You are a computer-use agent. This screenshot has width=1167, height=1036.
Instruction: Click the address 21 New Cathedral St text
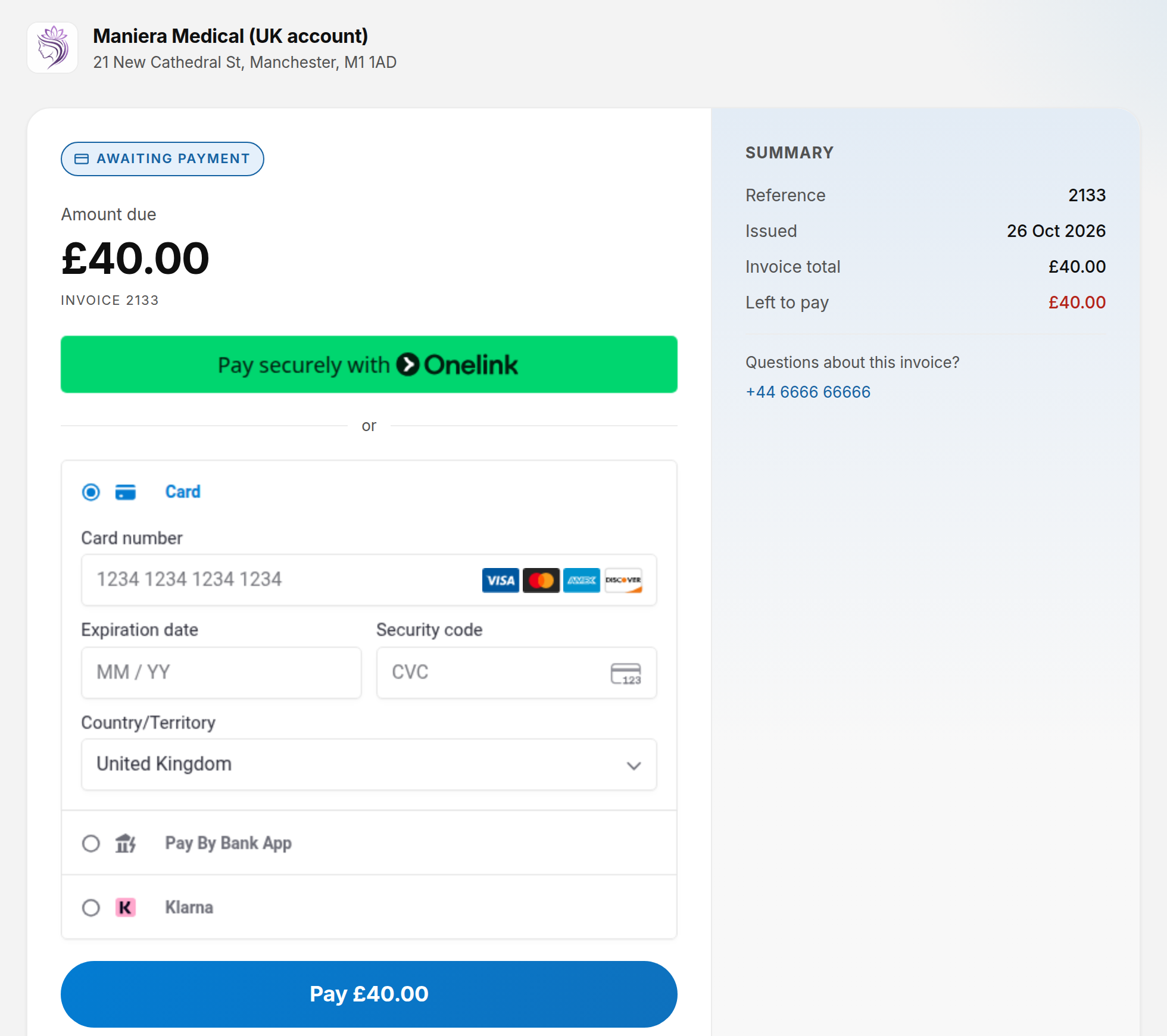245,63
